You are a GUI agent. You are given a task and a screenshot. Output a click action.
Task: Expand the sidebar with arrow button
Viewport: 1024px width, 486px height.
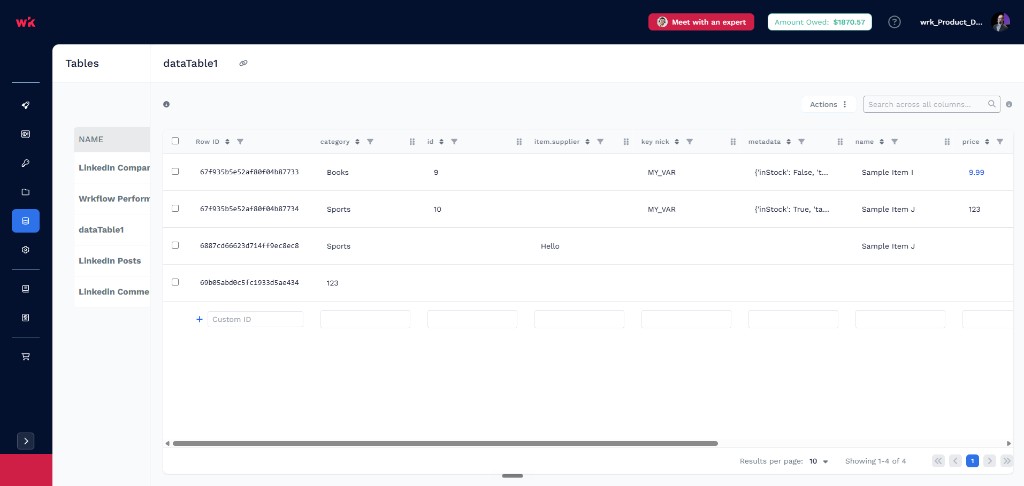coord(25,441)
